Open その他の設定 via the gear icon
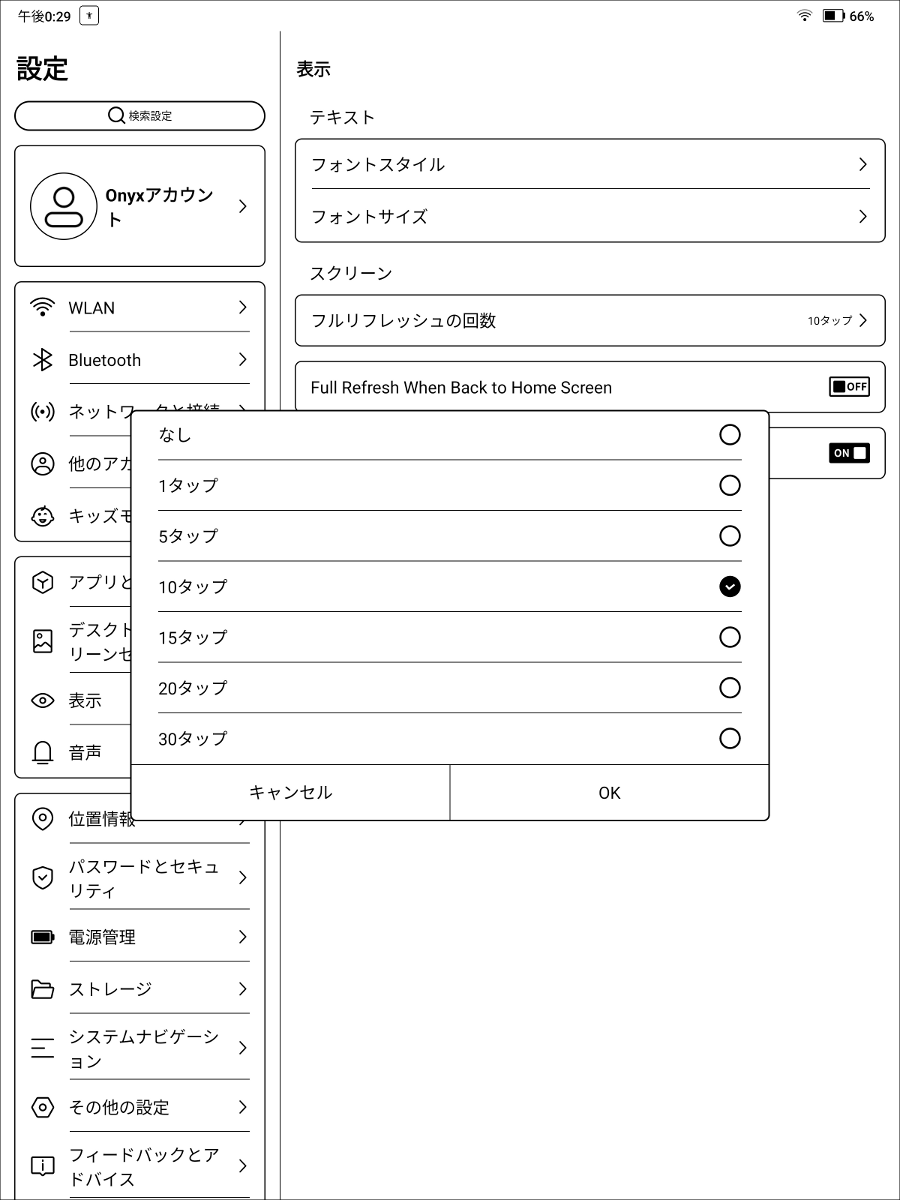This screenshot has width=900, height=1200. (42, 1107)
